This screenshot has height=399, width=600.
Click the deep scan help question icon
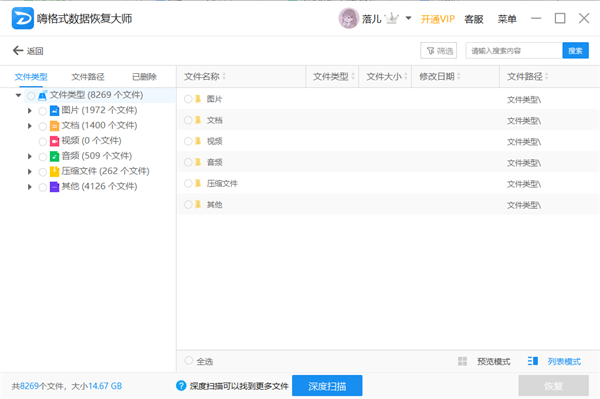click(x=181, y=386)
